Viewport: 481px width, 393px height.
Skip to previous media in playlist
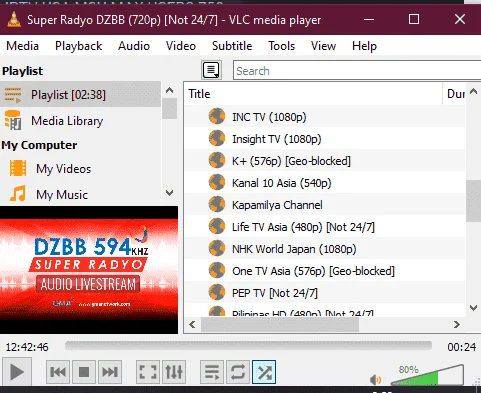pyautogui.click(x=58, y=372)
